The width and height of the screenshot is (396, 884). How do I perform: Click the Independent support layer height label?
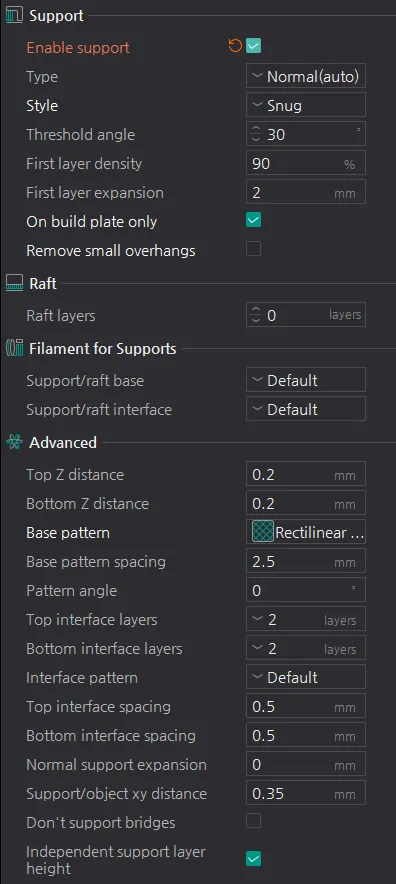click(x=116, y=860)
